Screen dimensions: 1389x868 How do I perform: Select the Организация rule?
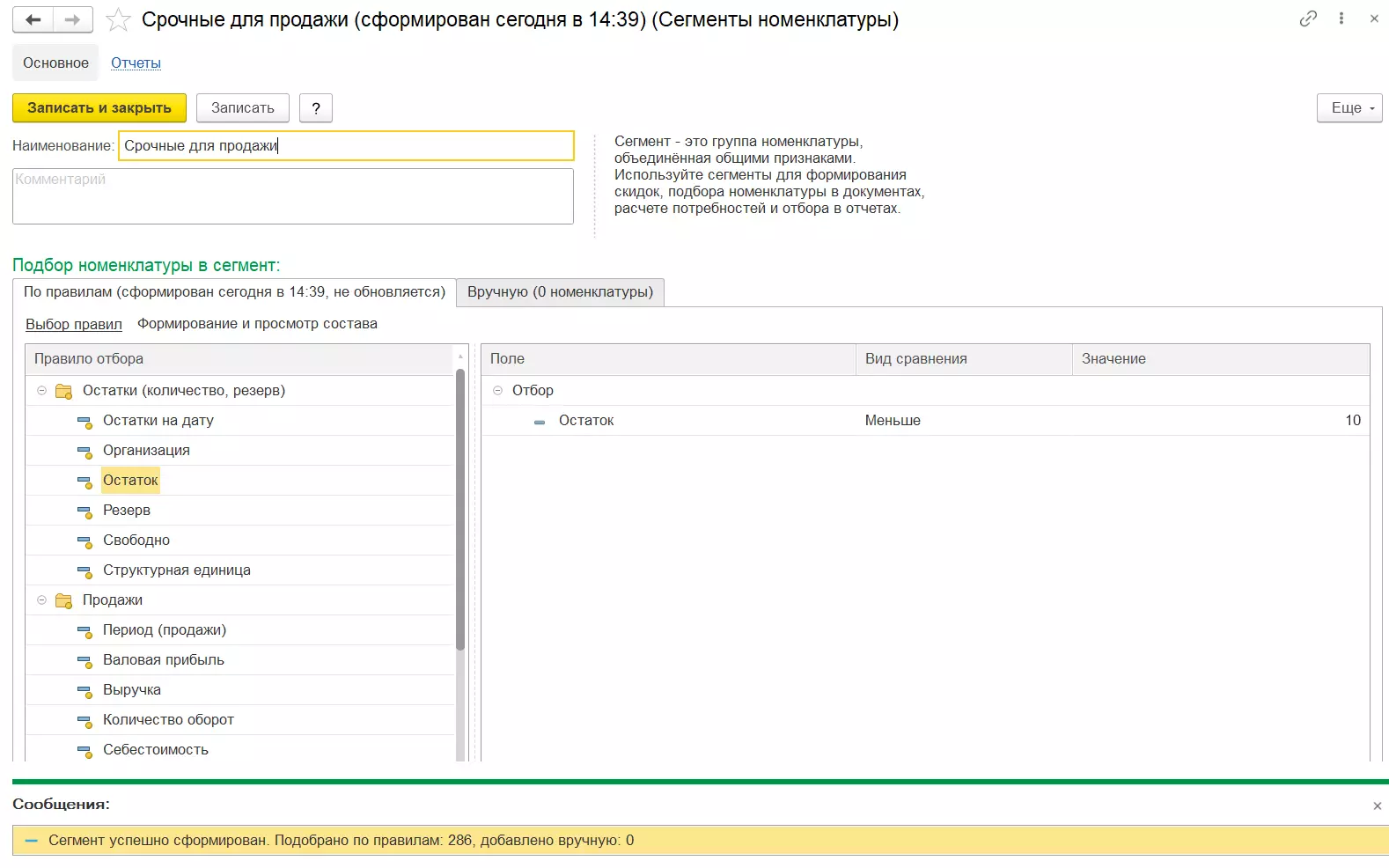tap(146, 451)
